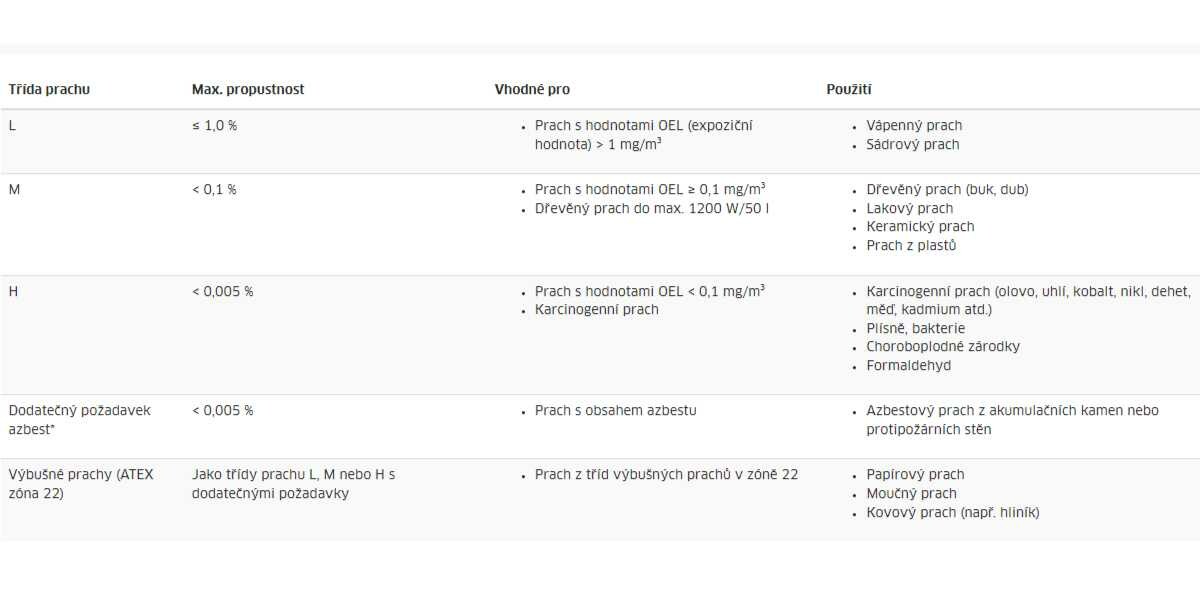1200x600 pixels.
Task: Click 'Výbušné prachy (ATEX zóna 22)' row label
Action: 81,483
